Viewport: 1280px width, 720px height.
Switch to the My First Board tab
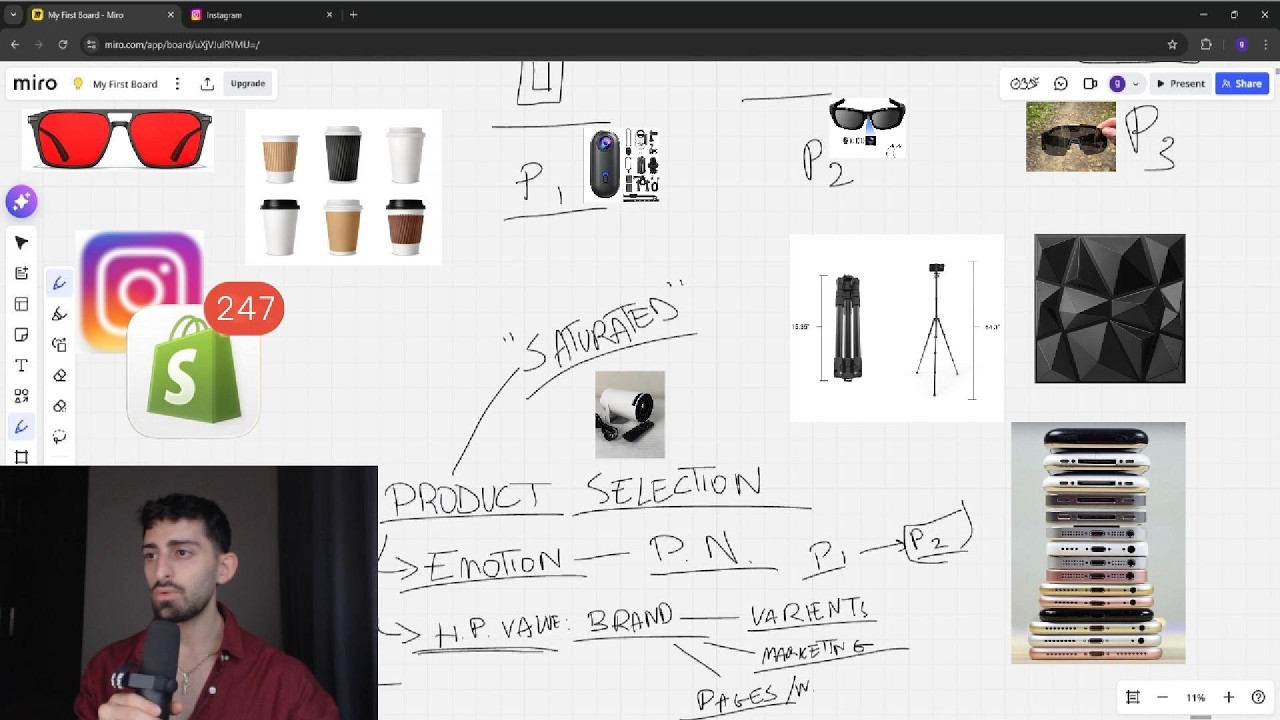103,15
